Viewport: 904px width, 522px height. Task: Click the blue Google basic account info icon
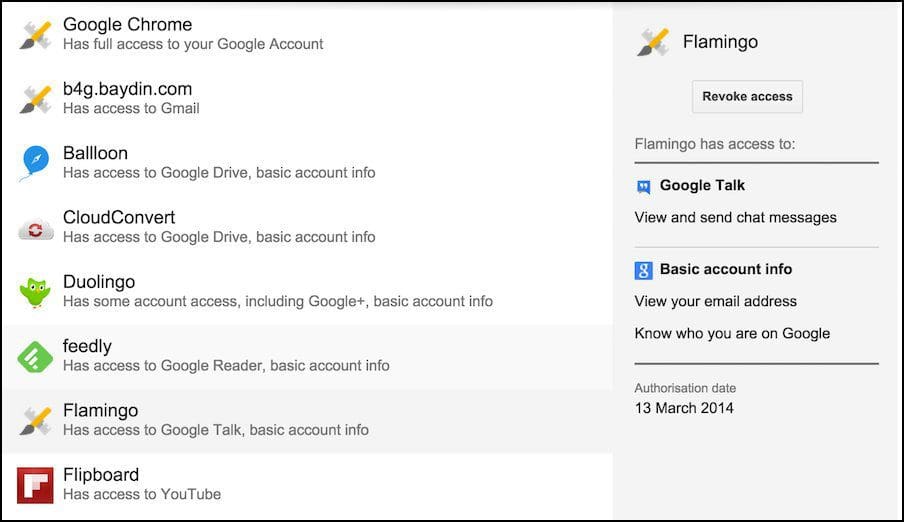tap(643, 270)
